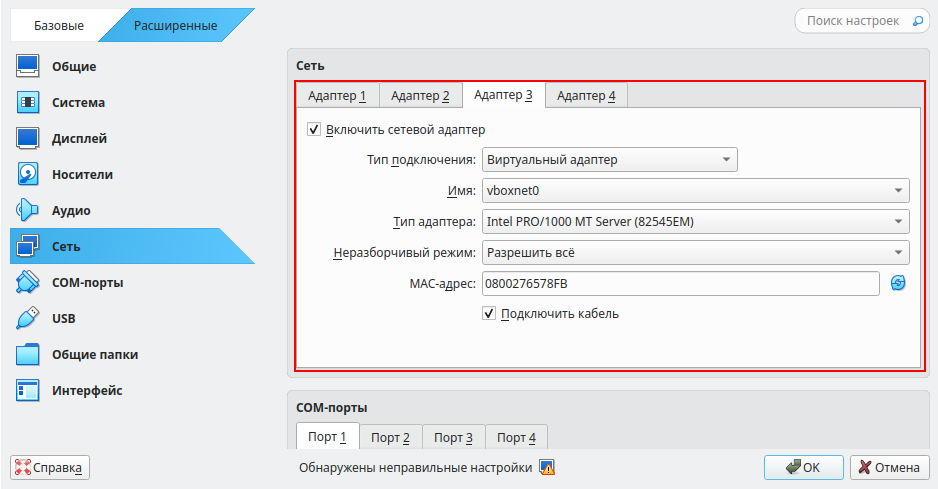Open the Аудио speaker icon
This screenshot has width=938, height=489.
[28, 211]
